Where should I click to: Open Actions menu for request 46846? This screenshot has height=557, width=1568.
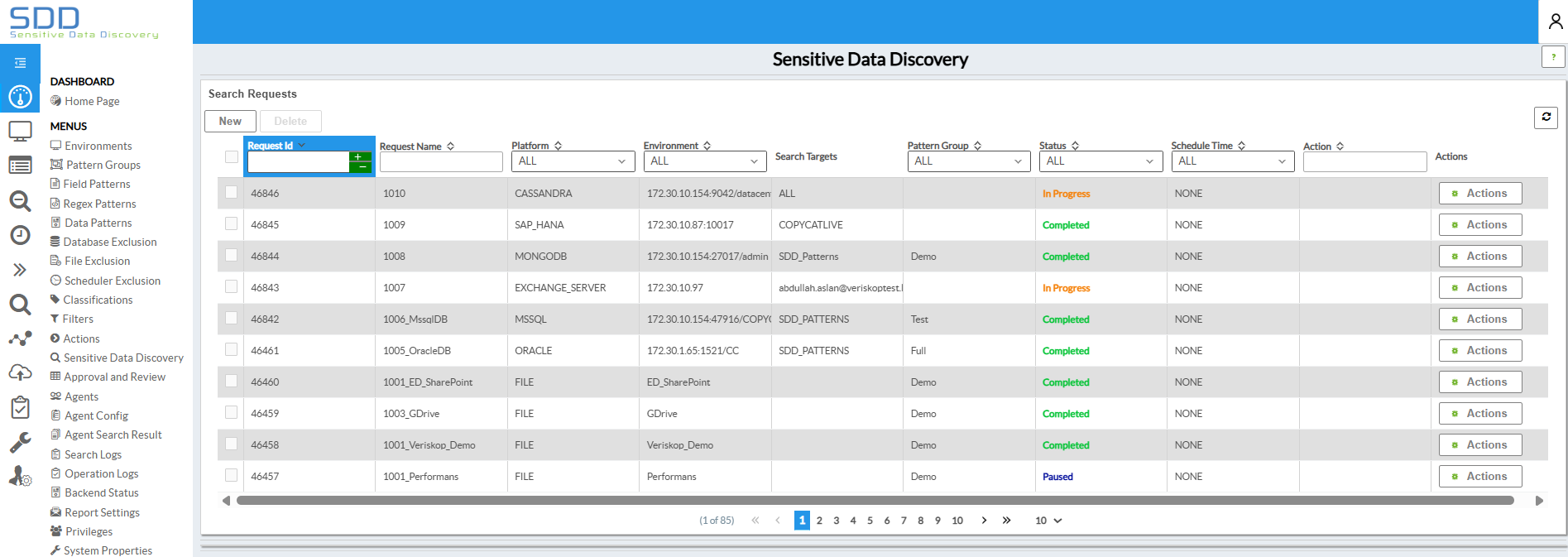1480,194
